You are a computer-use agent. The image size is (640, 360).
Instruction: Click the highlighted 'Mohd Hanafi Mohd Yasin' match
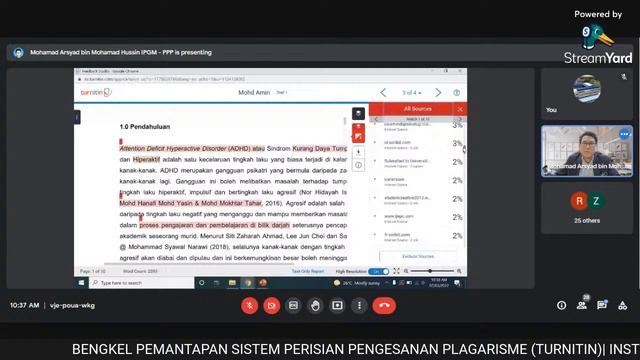point(190,203)
